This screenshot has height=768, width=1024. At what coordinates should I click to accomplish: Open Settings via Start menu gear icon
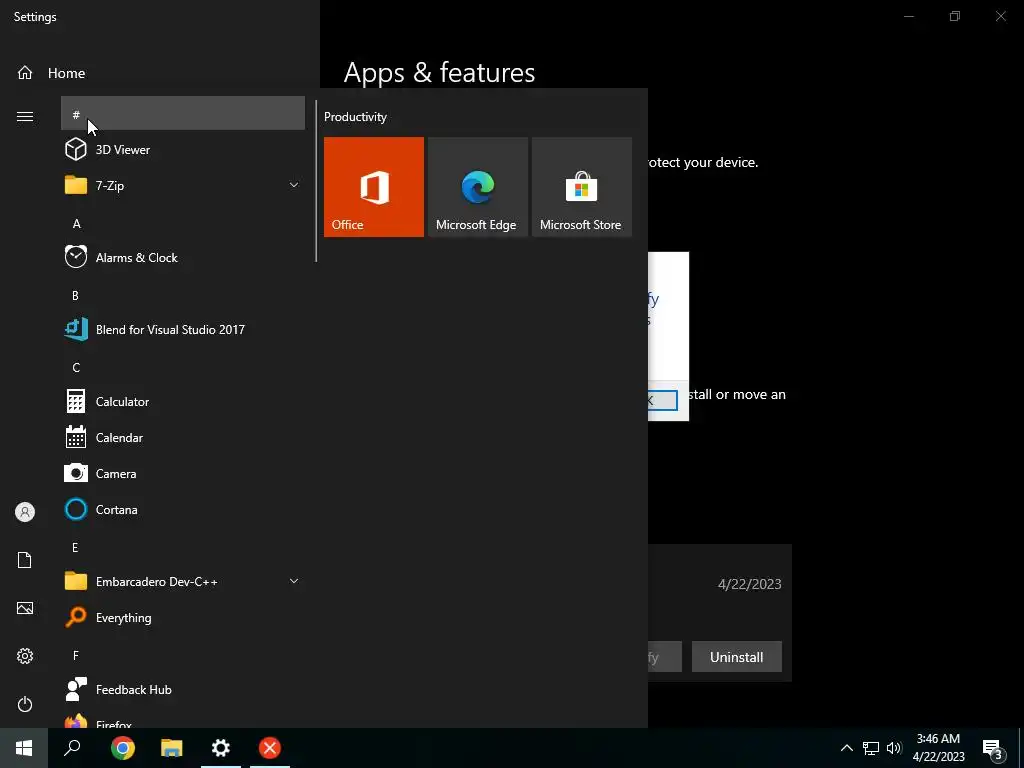click(25, 656)
